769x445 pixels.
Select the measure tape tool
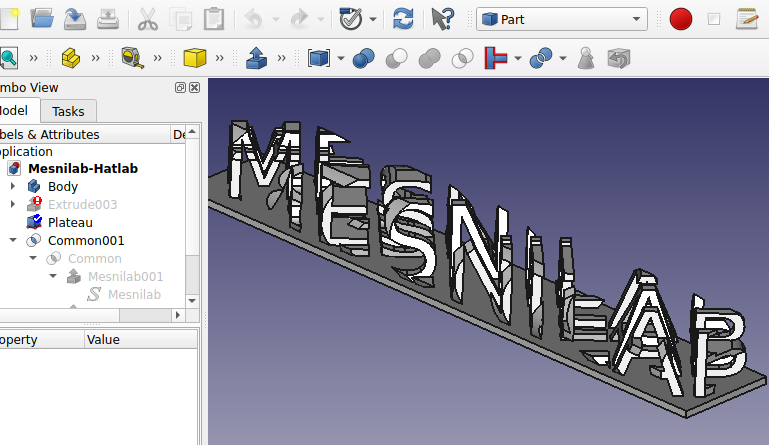point(132,58)
